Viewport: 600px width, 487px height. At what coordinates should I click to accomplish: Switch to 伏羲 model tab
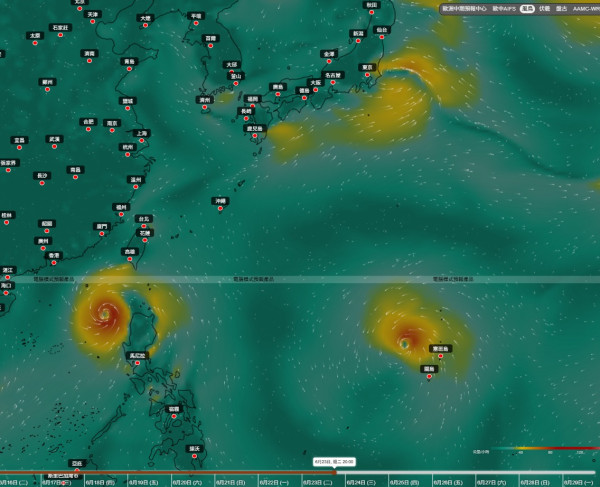click(544, 8)
